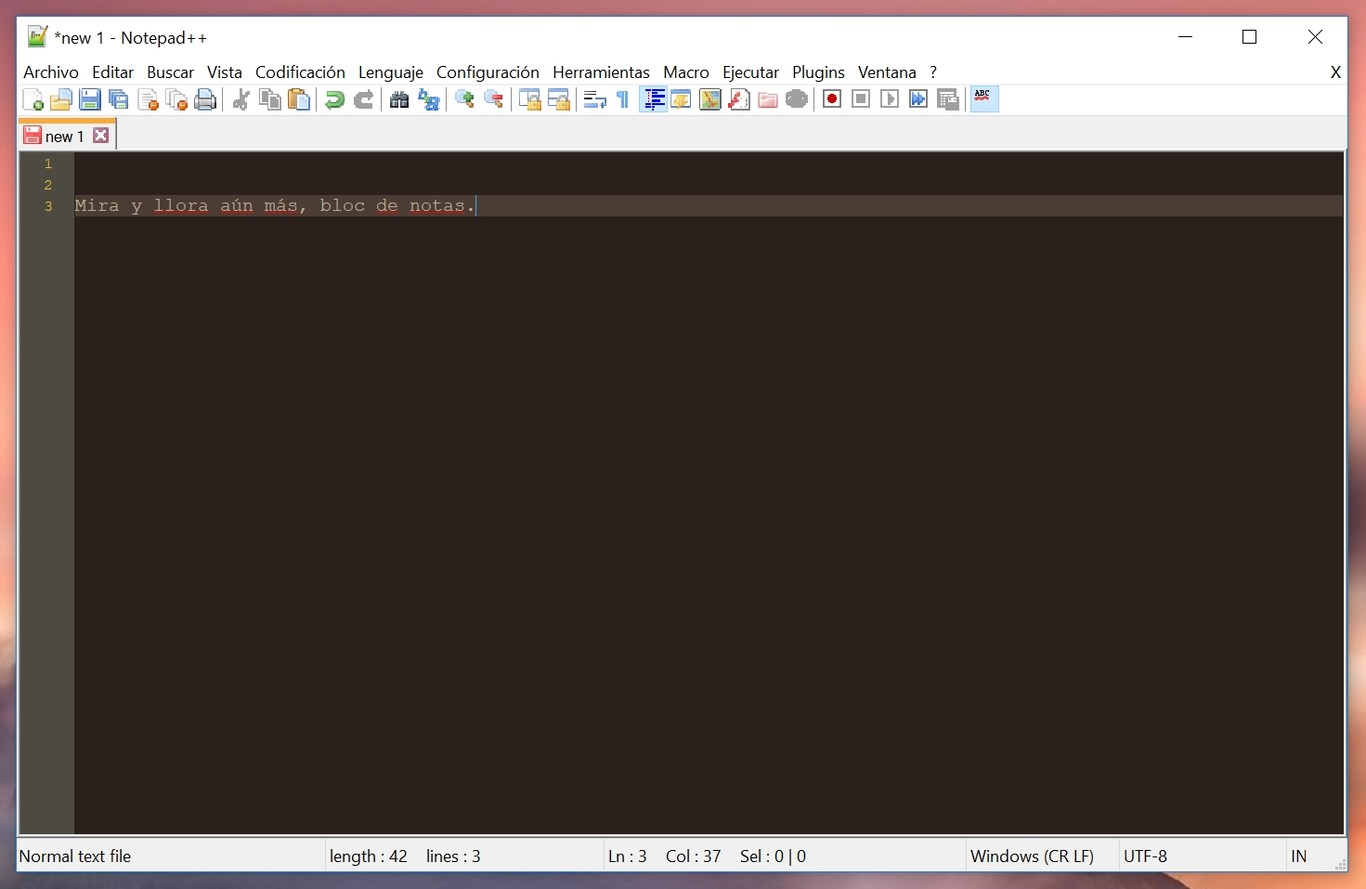Click the UTF-8 indicator in the status bar

1146,856
